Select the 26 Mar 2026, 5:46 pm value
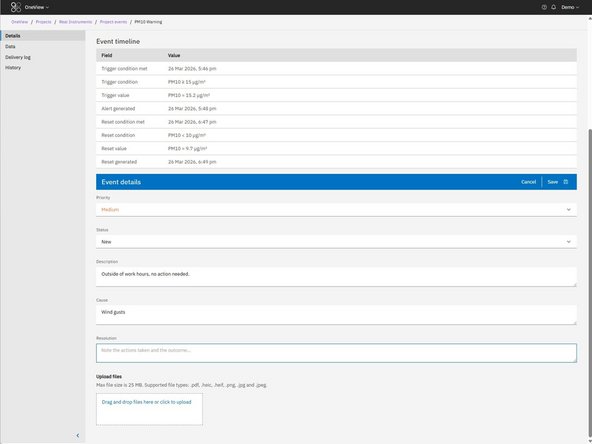Screen dimensions: 592x444 click(192, 69)
